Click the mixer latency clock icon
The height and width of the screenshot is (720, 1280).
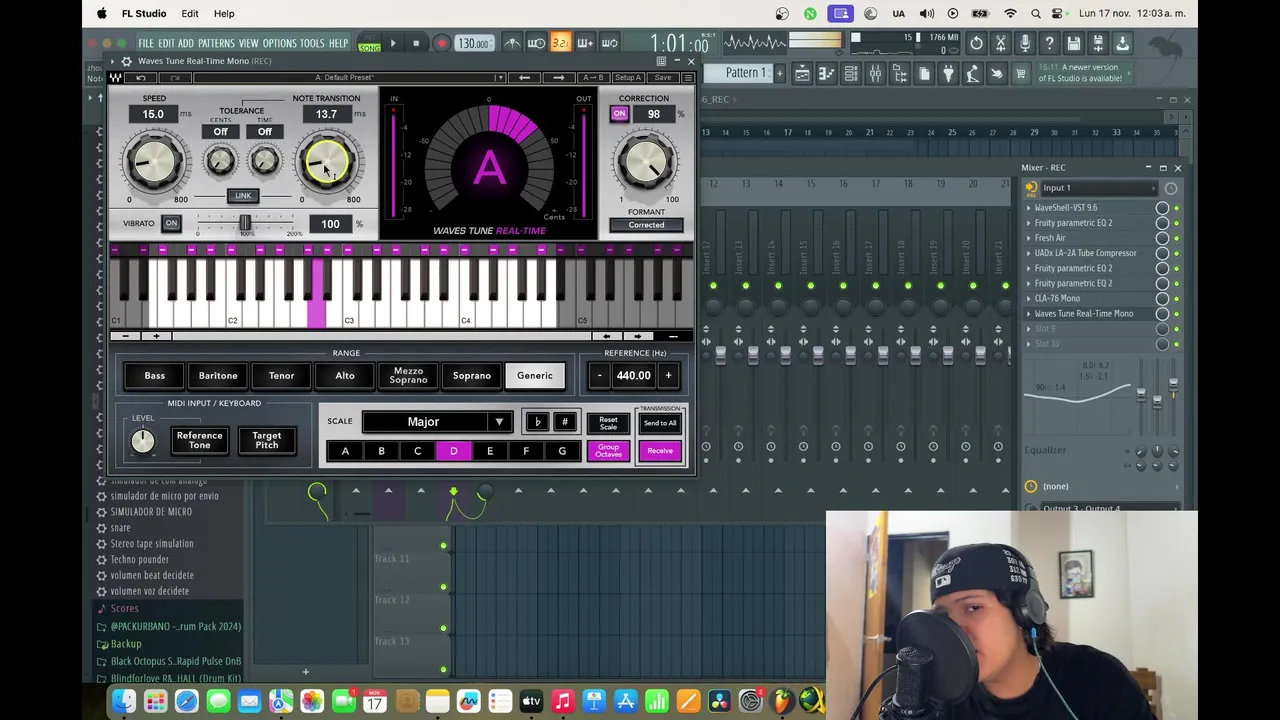pyautogui.click(x=1170, y=188)
